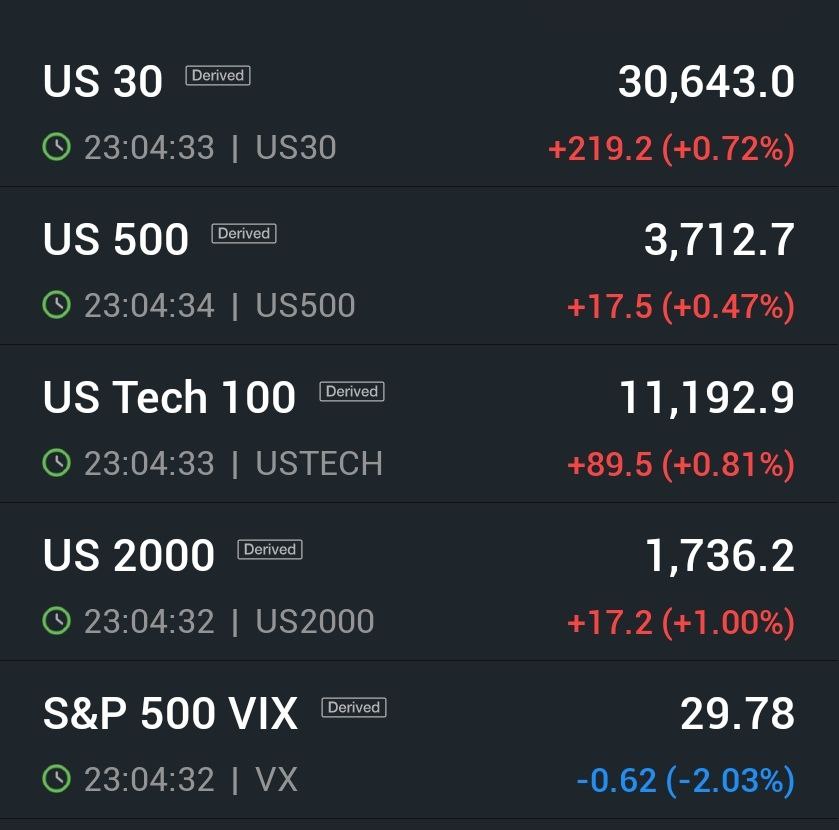
Task: Click the Derived tag next to US 2000
Action: tap(270, 549)
